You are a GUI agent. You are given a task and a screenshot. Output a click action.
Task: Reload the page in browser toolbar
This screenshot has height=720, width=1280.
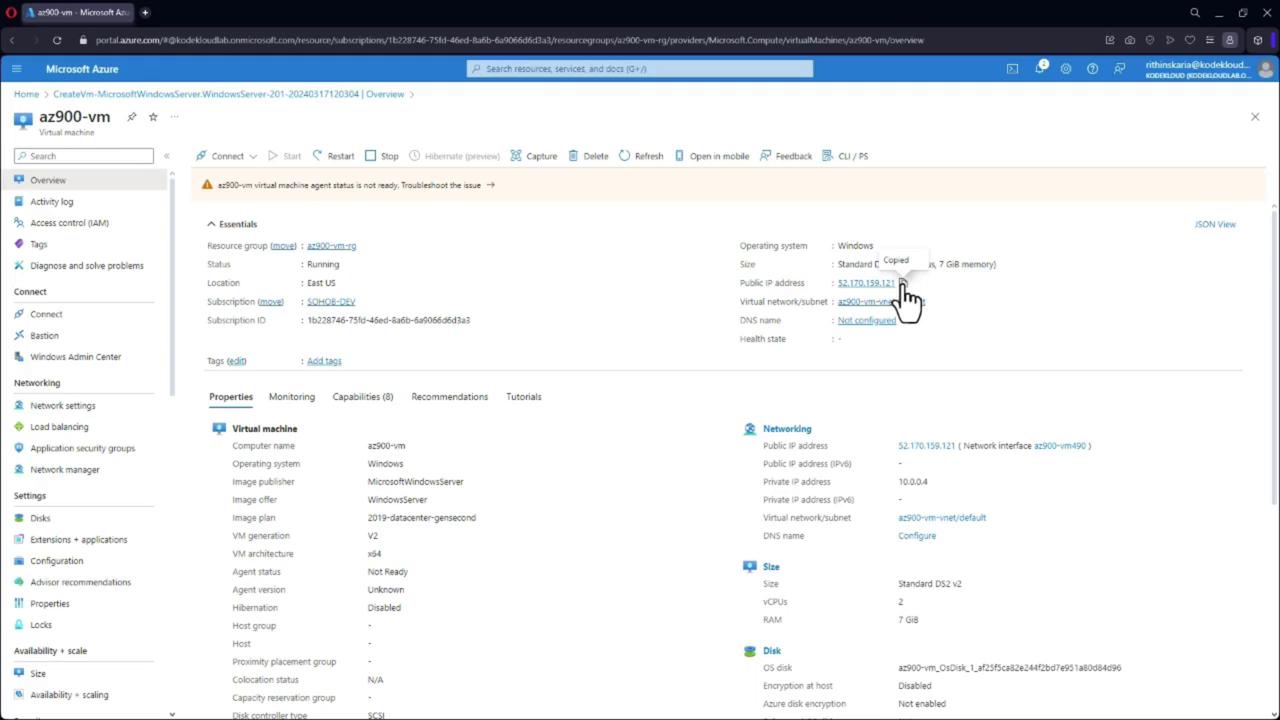57,40
